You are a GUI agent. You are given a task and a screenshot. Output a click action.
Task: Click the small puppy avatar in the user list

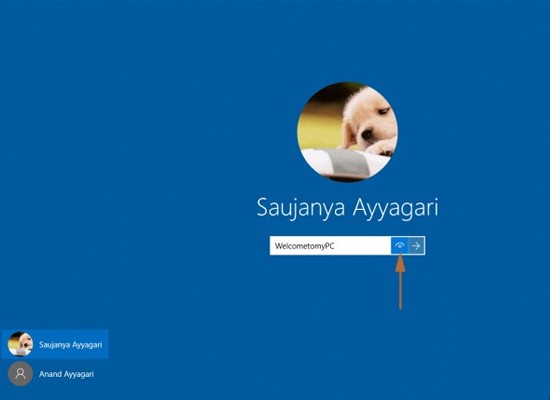coord(20,344)
